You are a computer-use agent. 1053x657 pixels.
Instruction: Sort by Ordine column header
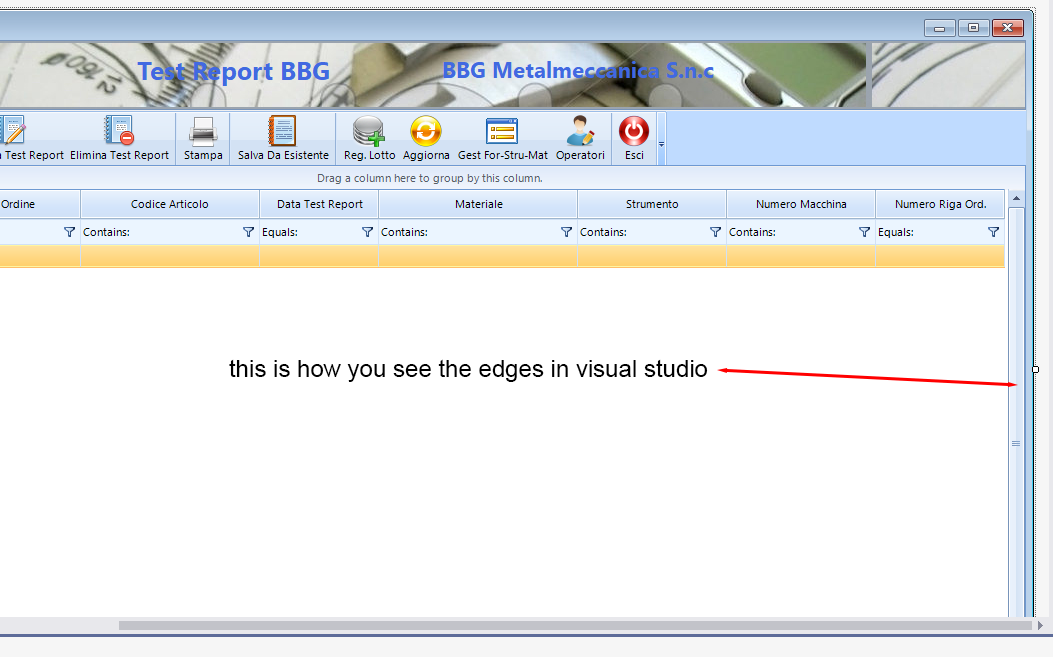tap(40, 204)
